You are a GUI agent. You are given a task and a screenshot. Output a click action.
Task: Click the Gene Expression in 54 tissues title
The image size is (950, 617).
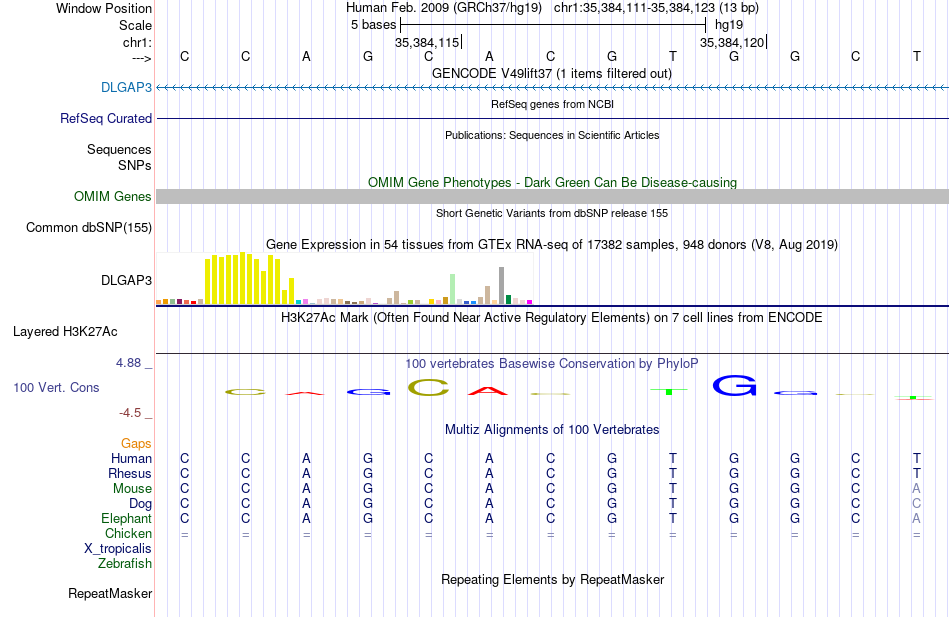[552, 244]
